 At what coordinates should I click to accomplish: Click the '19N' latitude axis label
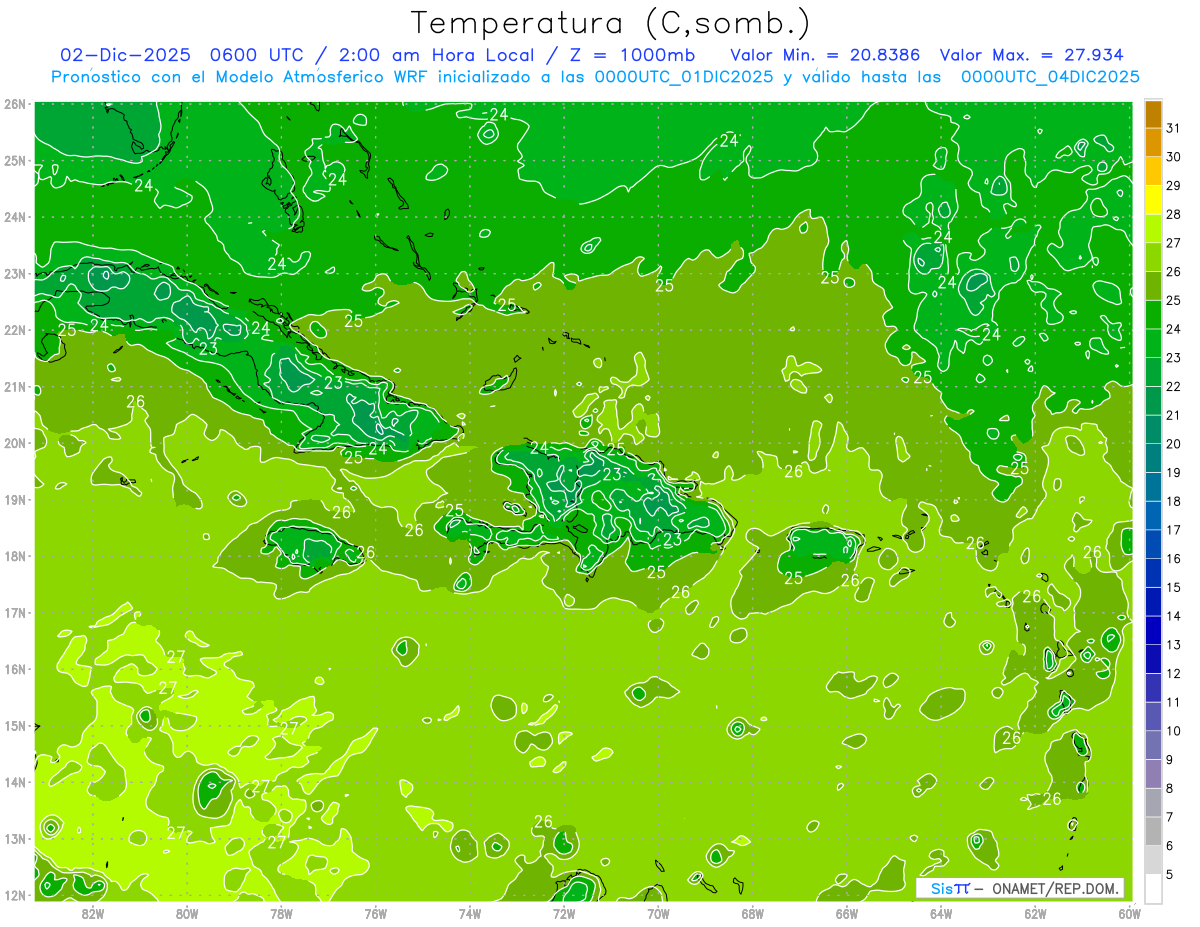point(15,500)
